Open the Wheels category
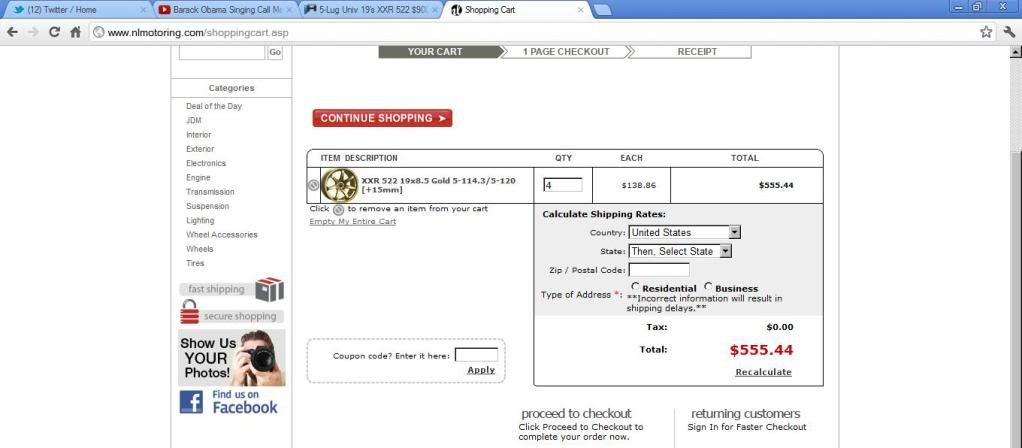 [x=200, y=249]
